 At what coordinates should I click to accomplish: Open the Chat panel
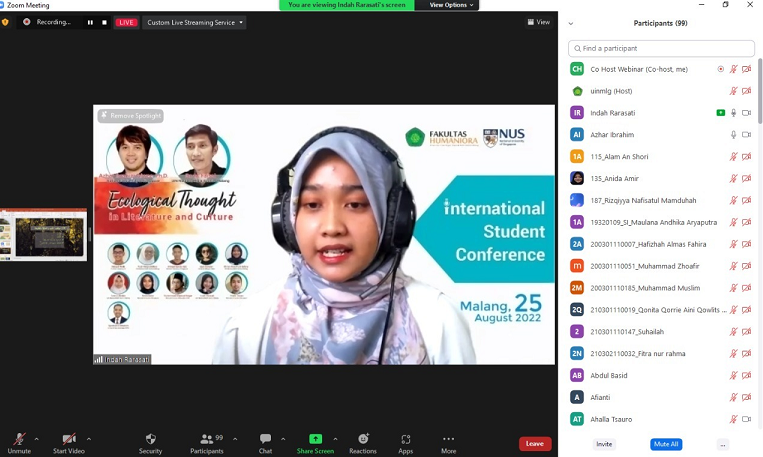[265, 441]
